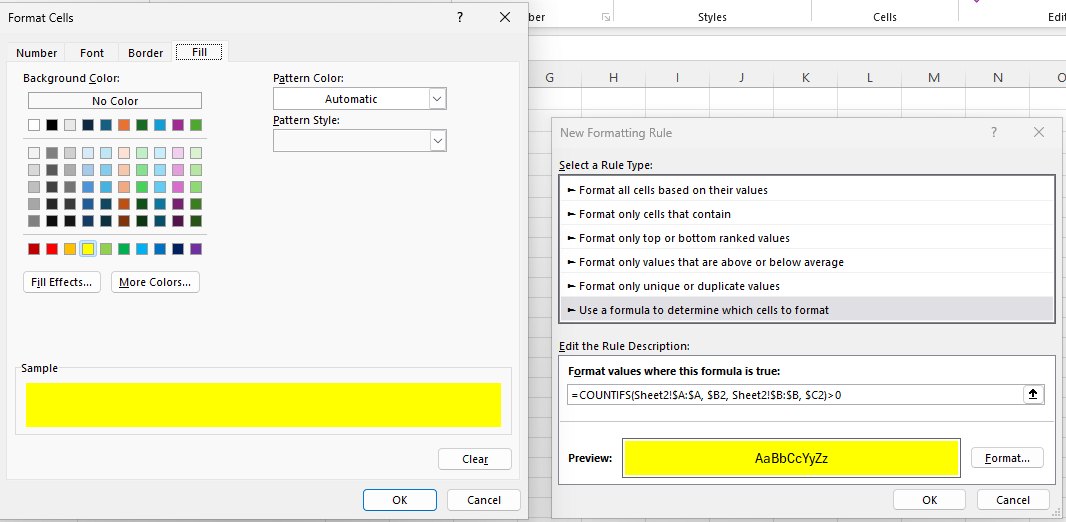Select column I header in the spreadsheet
Viewport: 1066px width, 522px height.
point(677,77)
